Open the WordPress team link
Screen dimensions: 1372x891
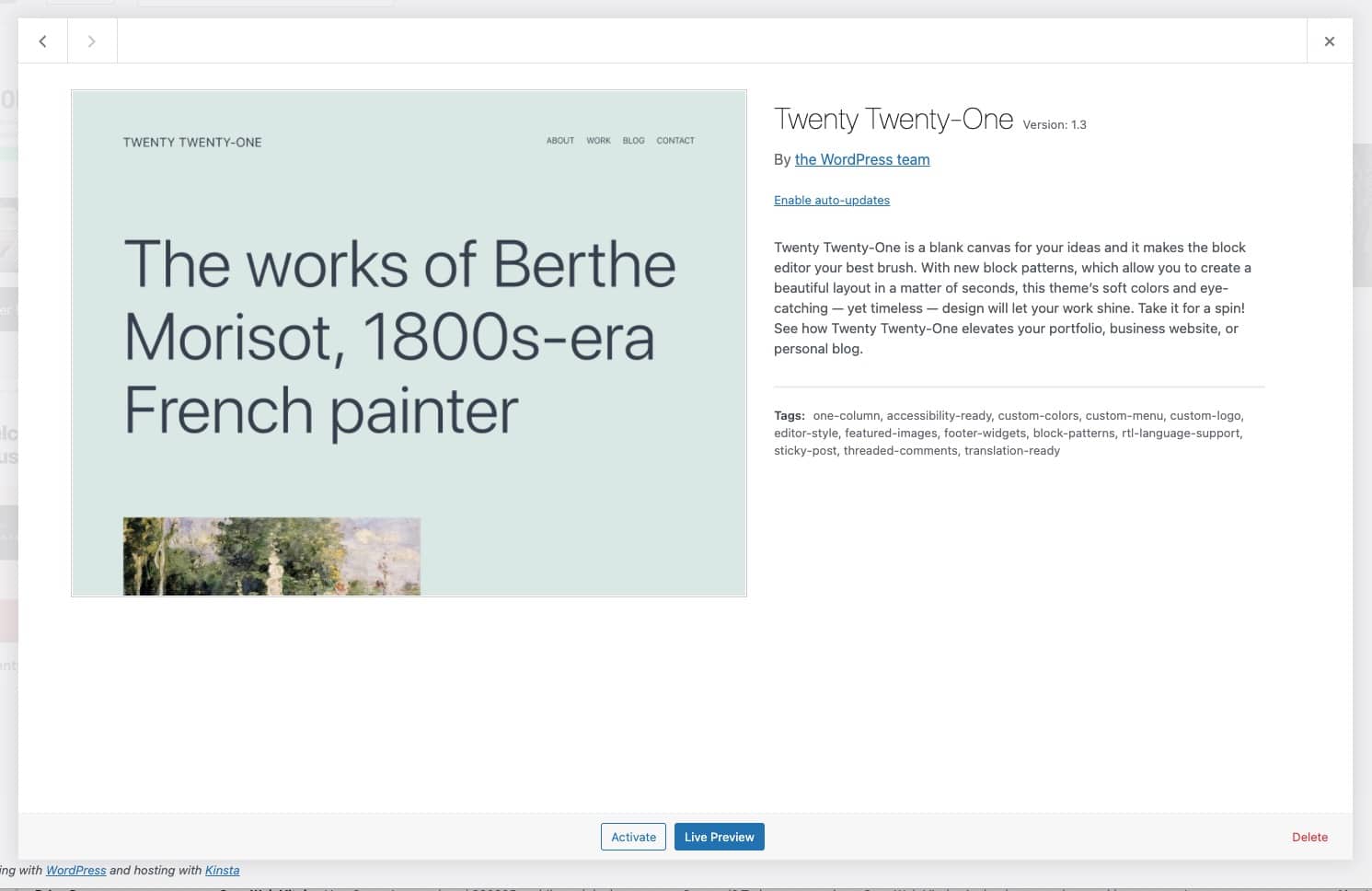click(x=861, y=159)
